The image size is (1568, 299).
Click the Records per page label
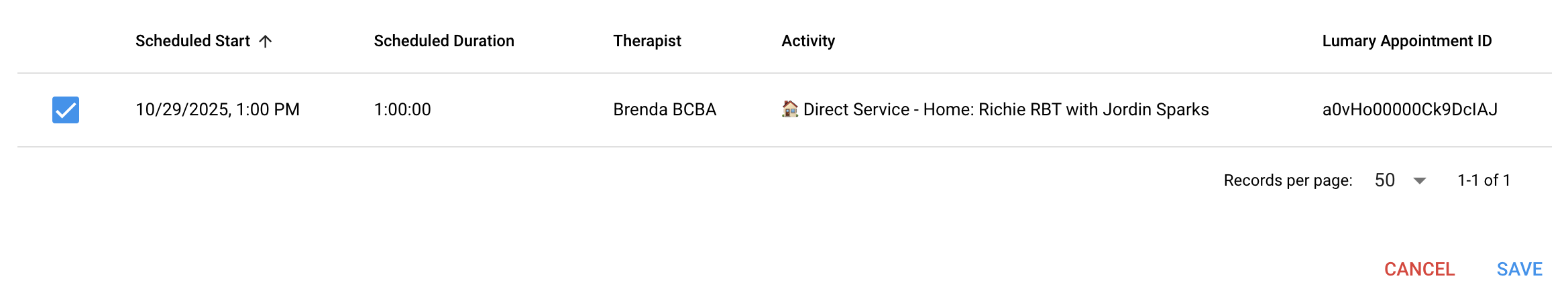tap(1287, 180)
